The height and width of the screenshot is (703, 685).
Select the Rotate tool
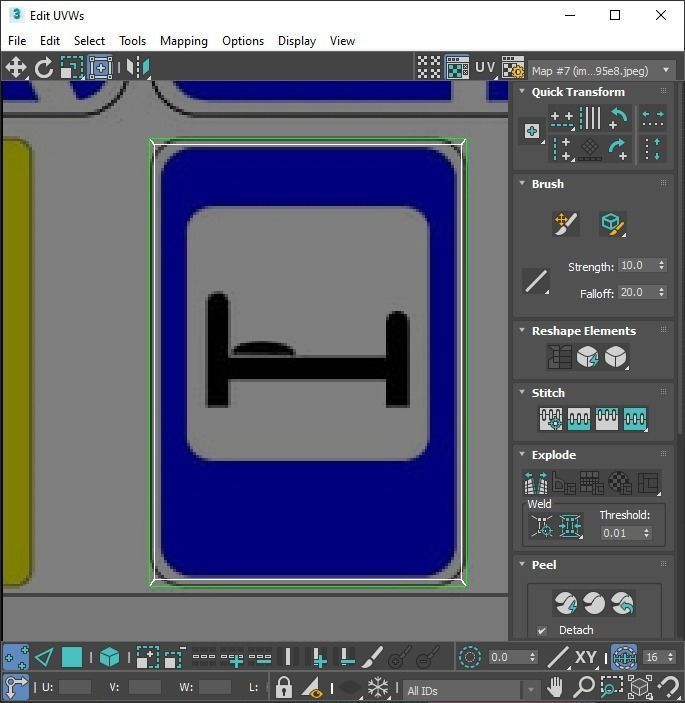pos(43,68)
